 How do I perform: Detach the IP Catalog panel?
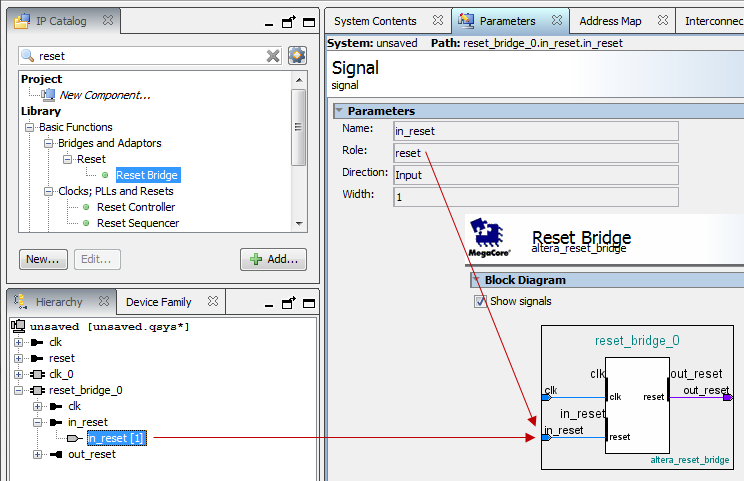pos(288,22)
